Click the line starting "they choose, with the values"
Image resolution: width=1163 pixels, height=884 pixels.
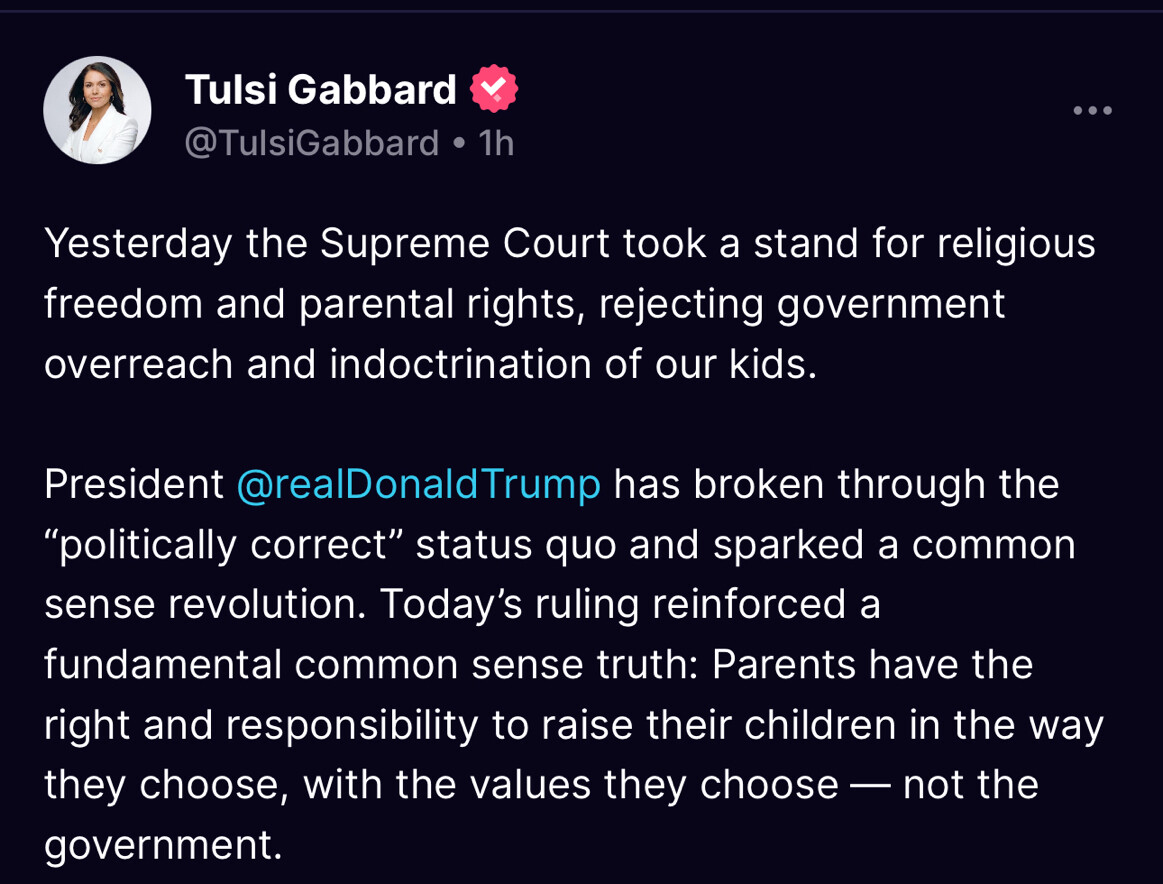coord(541,784)
